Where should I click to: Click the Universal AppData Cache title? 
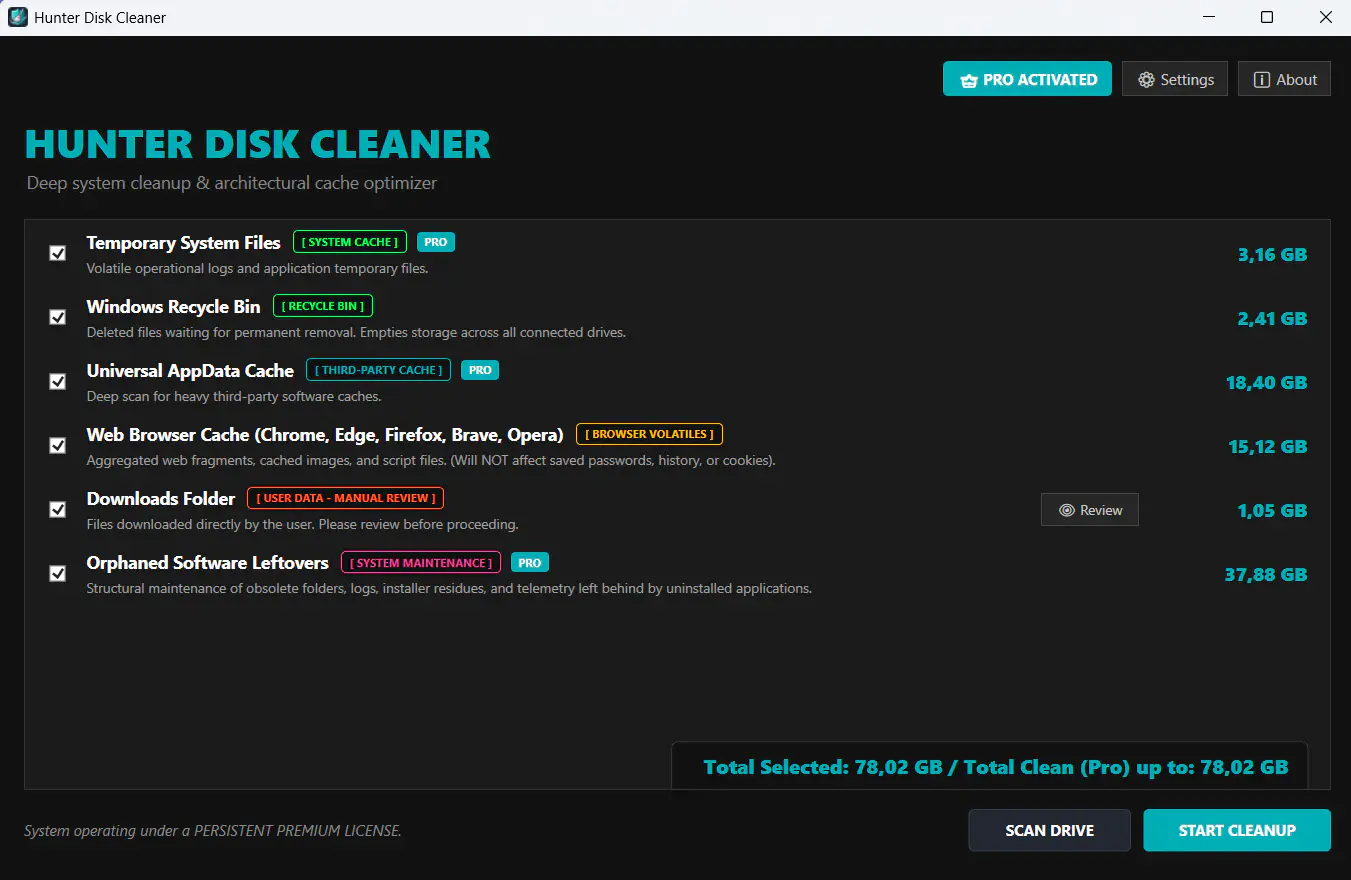[190, 371]
